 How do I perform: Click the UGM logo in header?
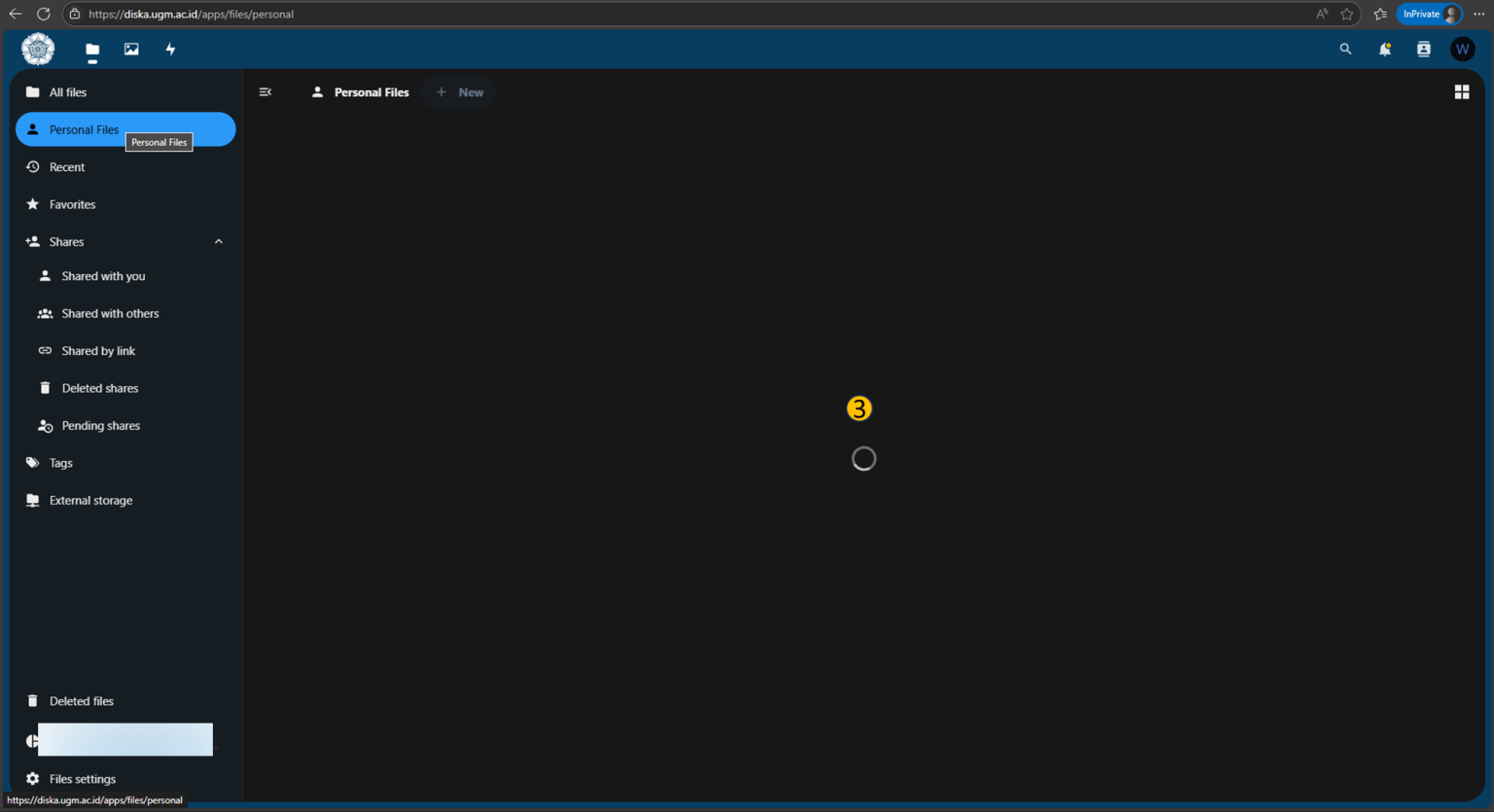[x=38, y=49]
